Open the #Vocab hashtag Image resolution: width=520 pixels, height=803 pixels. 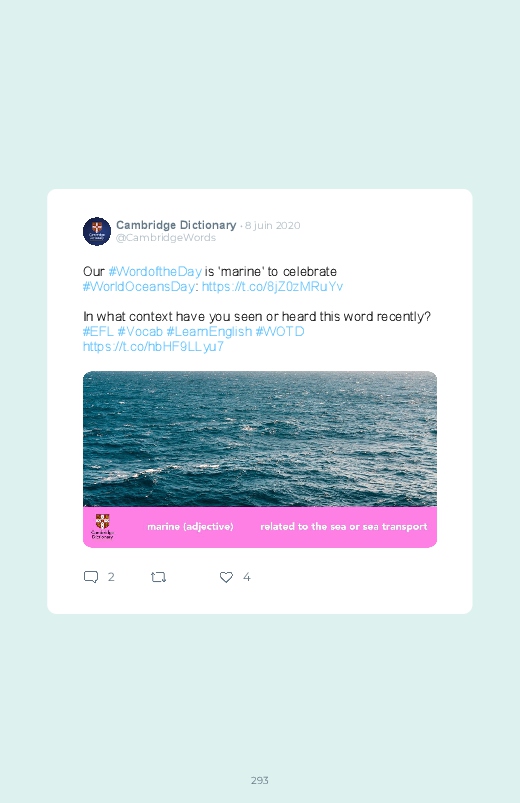(140, 331)
